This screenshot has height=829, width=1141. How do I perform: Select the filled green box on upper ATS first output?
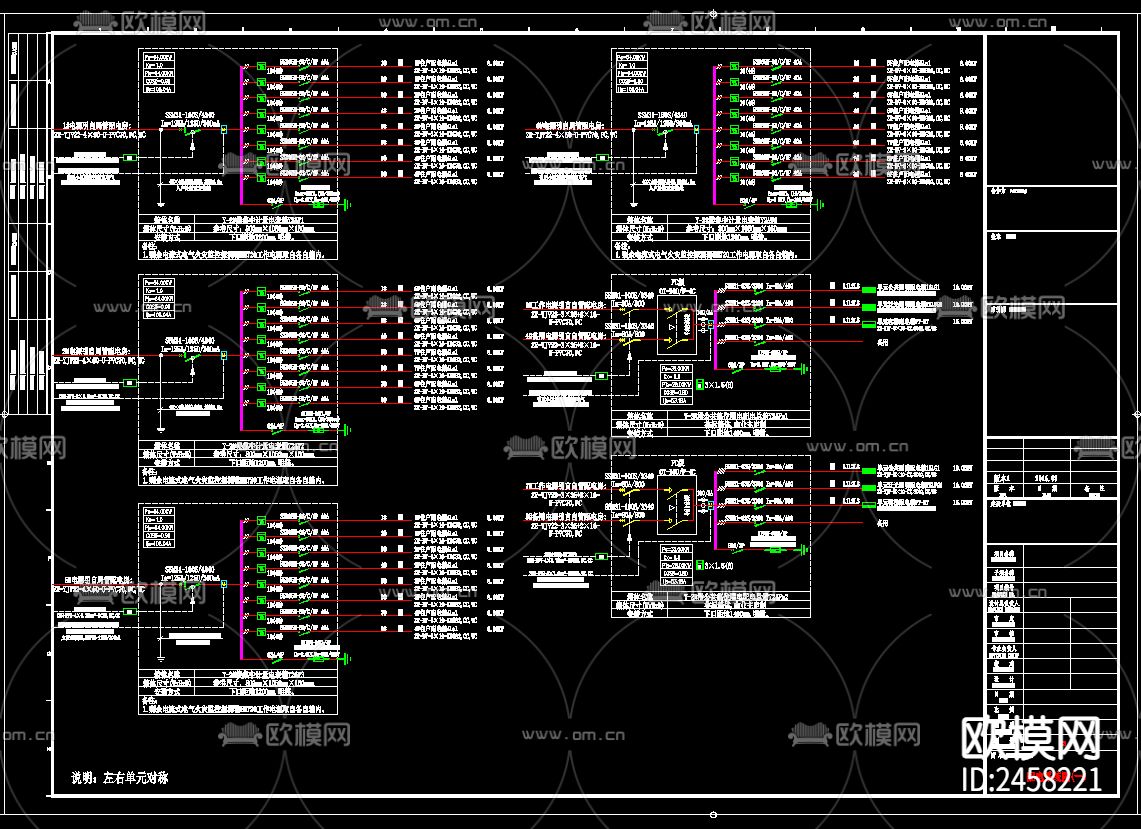(868, 289)
